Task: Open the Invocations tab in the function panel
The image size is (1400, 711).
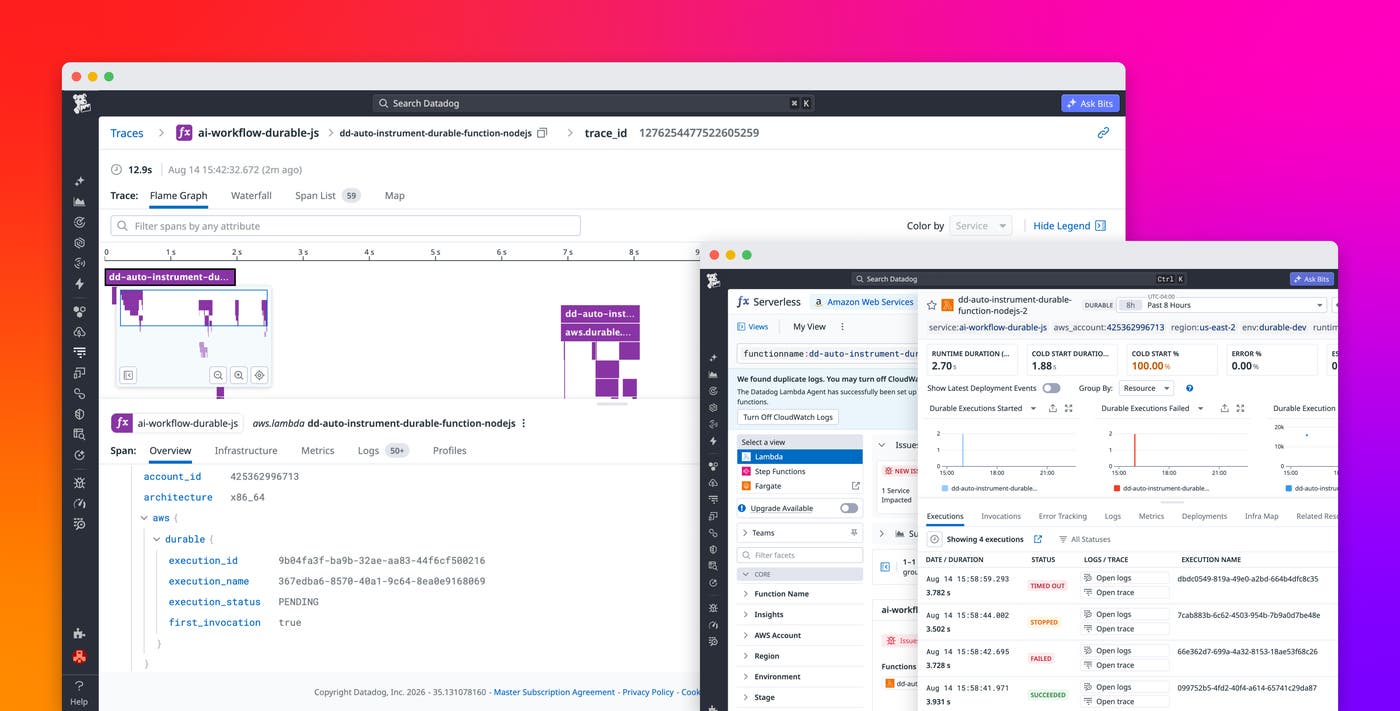Action: pyautogui.click(x=1001, y=516)
